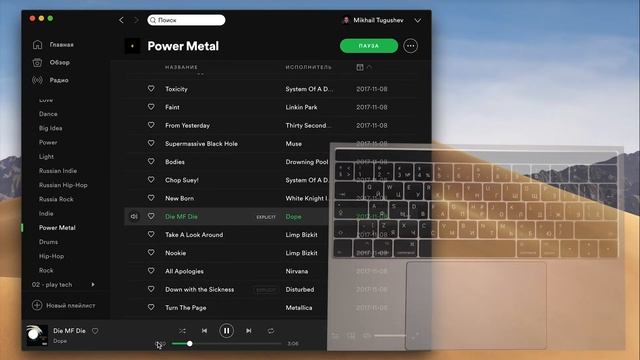The height and width of the screenshot is (360, 640).
Task: Like the track Faint
Action: point(151,107)
